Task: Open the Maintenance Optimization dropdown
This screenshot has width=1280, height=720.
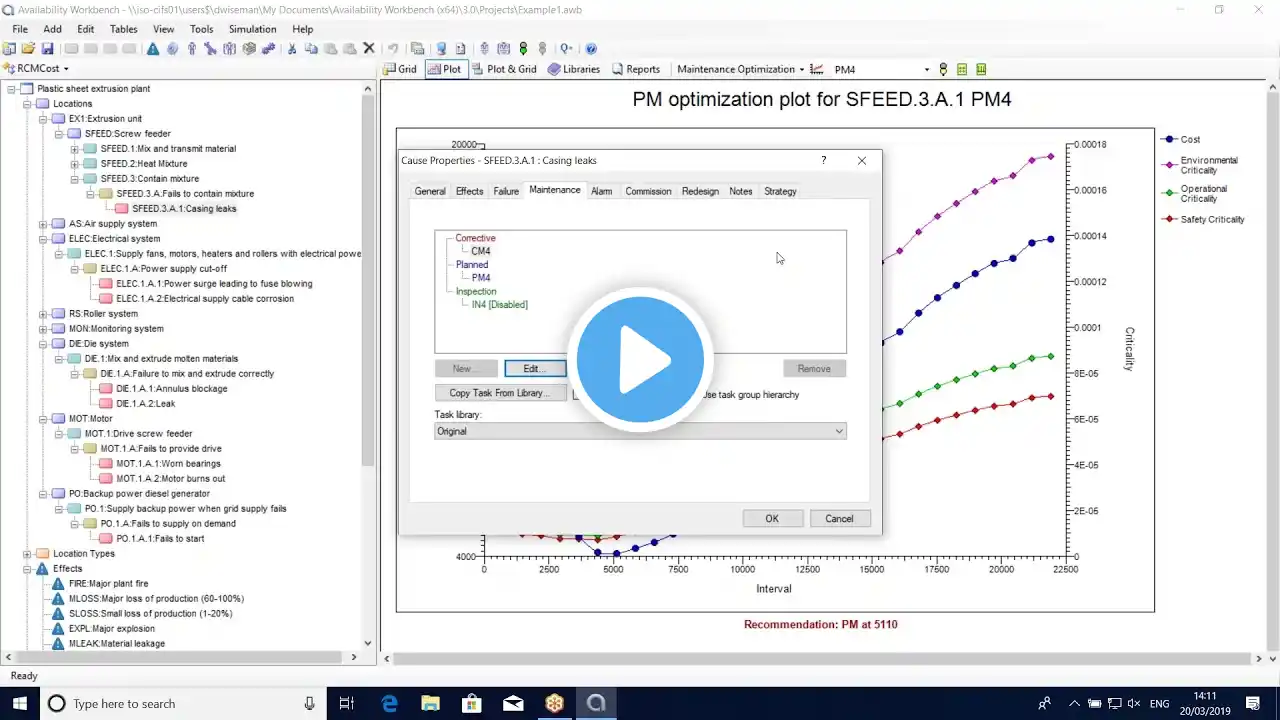Action: point(741,70)
